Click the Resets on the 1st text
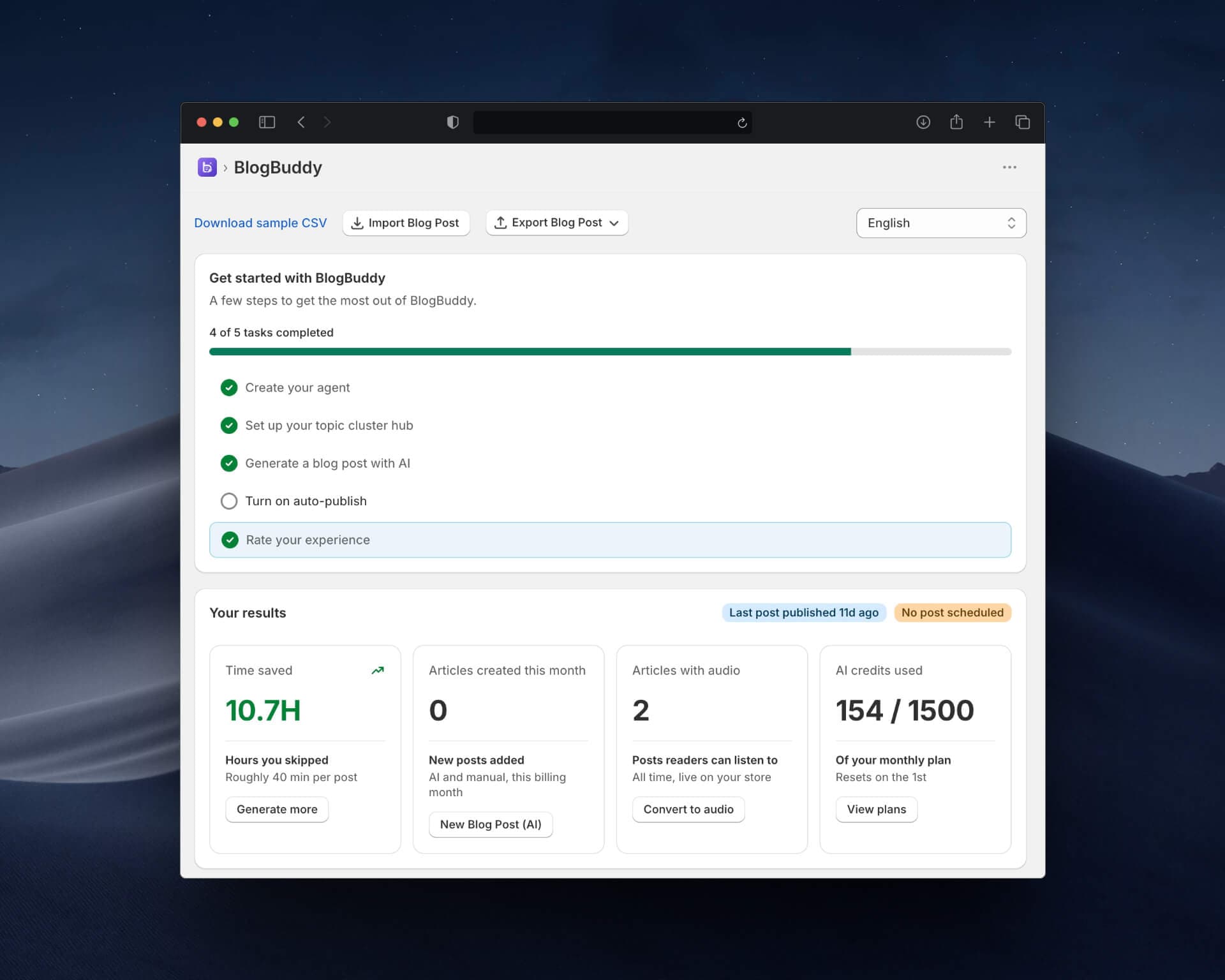The image size is (1225, 980). click(880, 777)
